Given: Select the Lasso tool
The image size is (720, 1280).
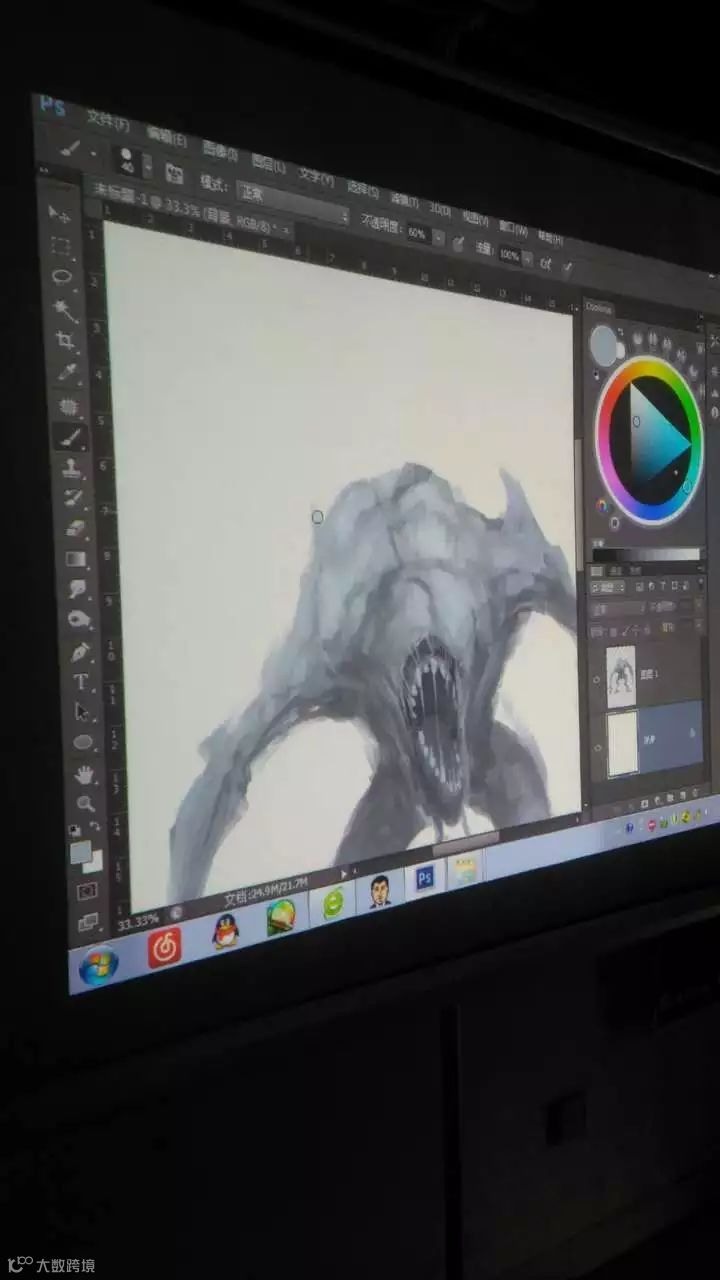Looking at the screenshot, I should [x=63, y=278].
